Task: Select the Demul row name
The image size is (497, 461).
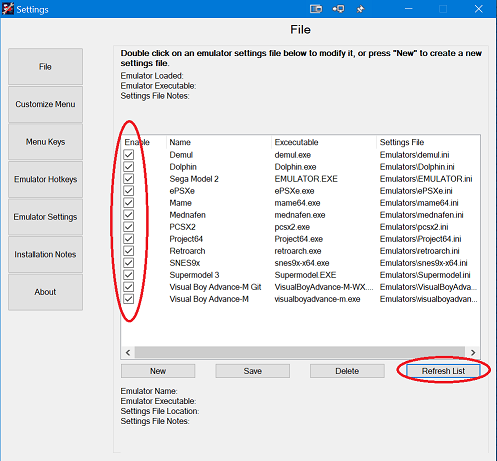Action: [181, 155]
